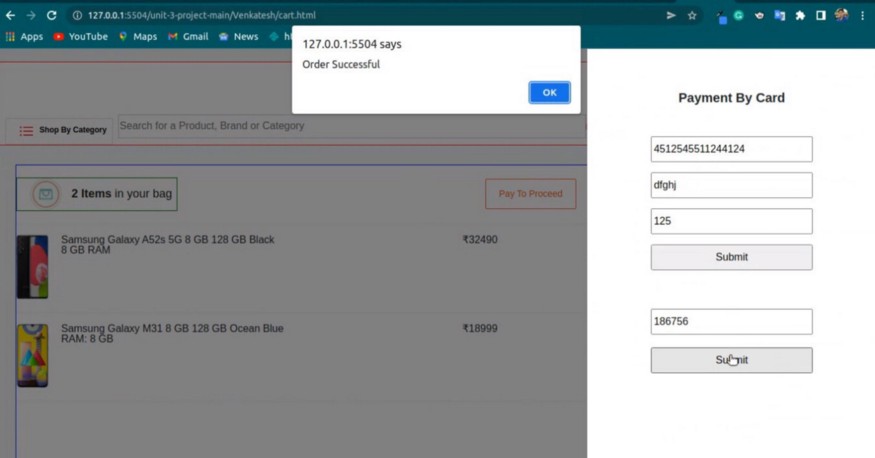875x458 pixels.
Task: Focus the CVV field containing 125
Action: click(731, 221)
